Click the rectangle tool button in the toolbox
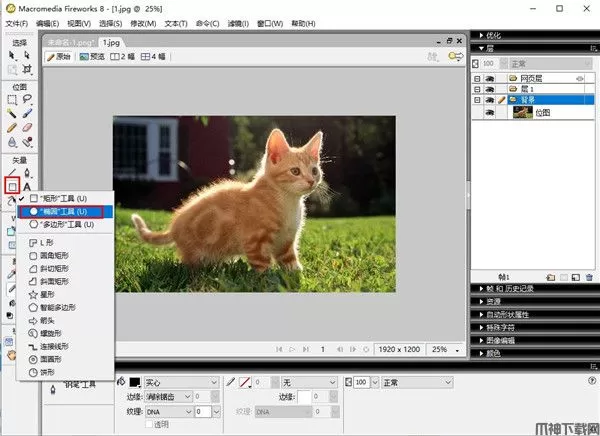This screenshot has width=600, height=436. [x=12, y=185]
